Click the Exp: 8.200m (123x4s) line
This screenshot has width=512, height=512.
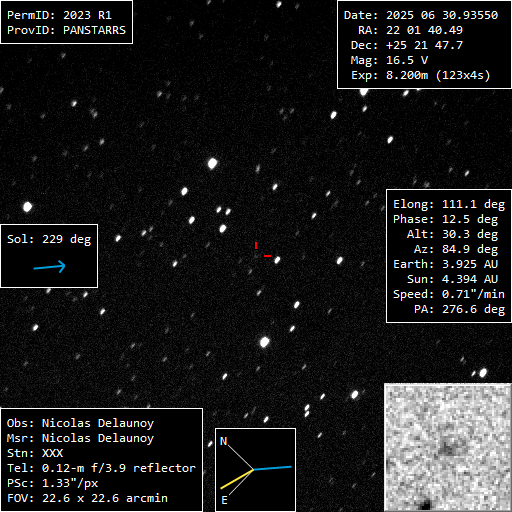tap(421, 75)
